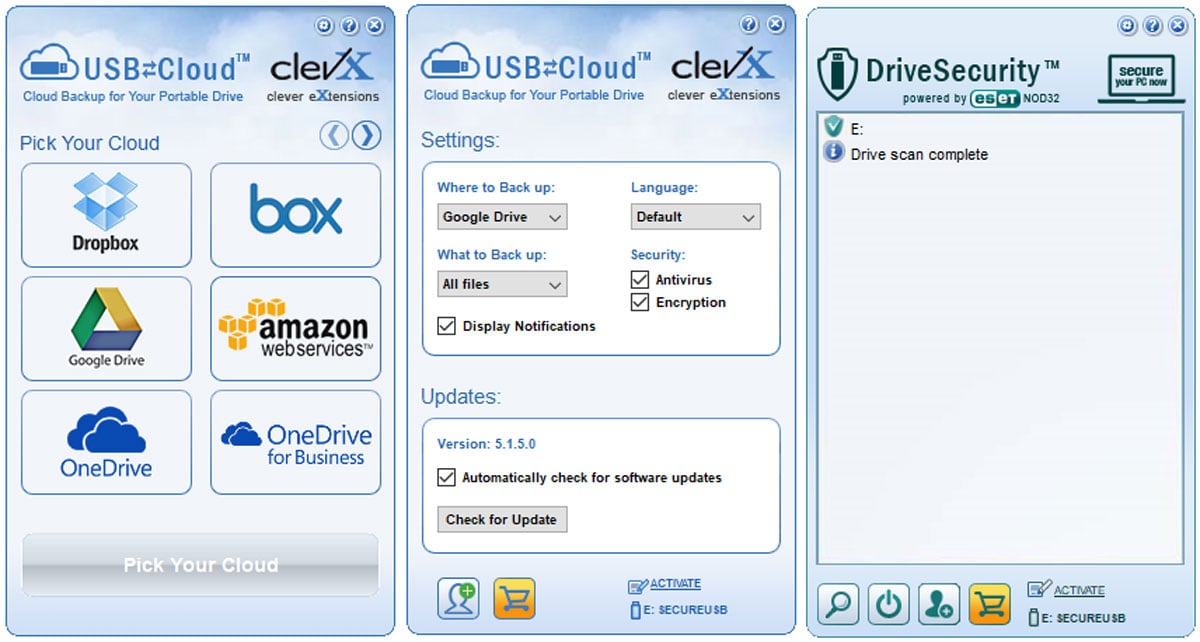1200x642 pixels.
Task: Click shopping cart icon in Settings window
Action: (x=515, y=598)
